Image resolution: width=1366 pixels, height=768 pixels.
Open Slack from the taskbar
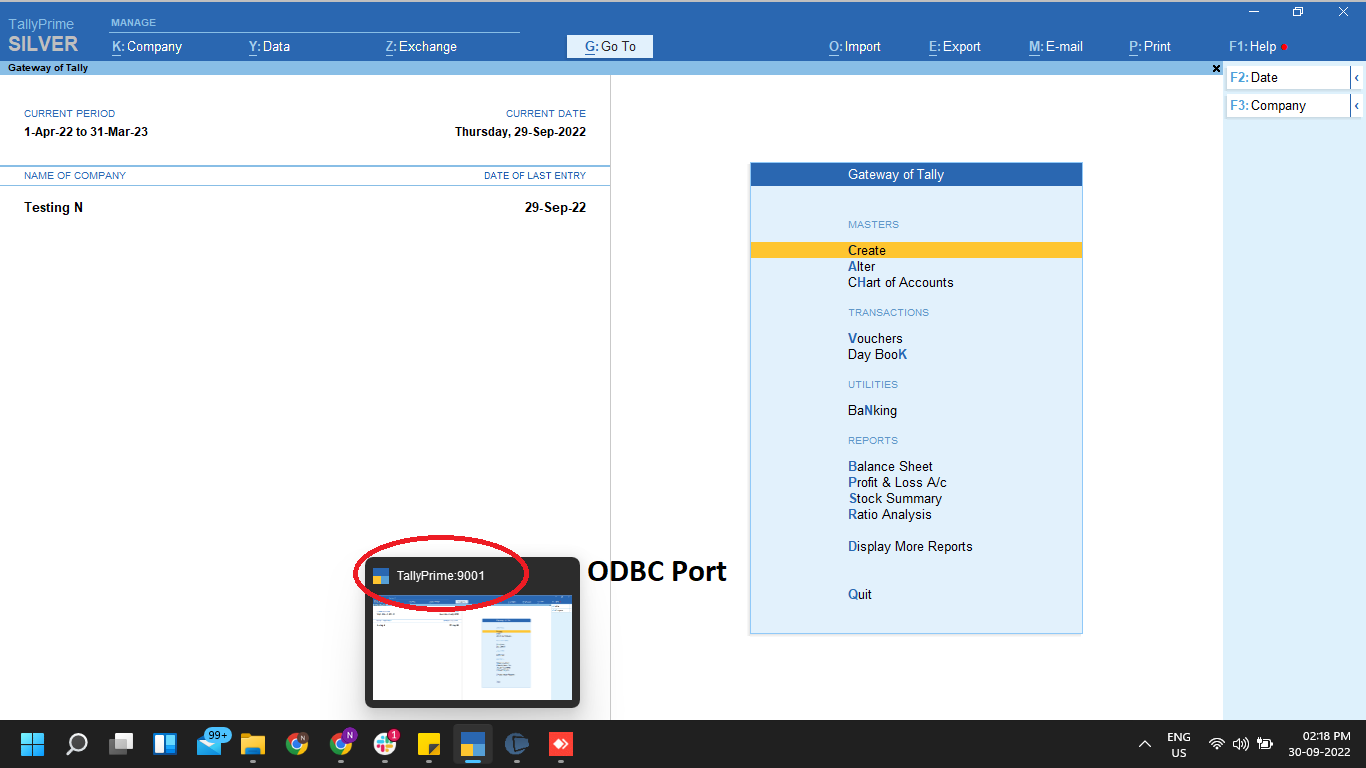tap(385, 744)
